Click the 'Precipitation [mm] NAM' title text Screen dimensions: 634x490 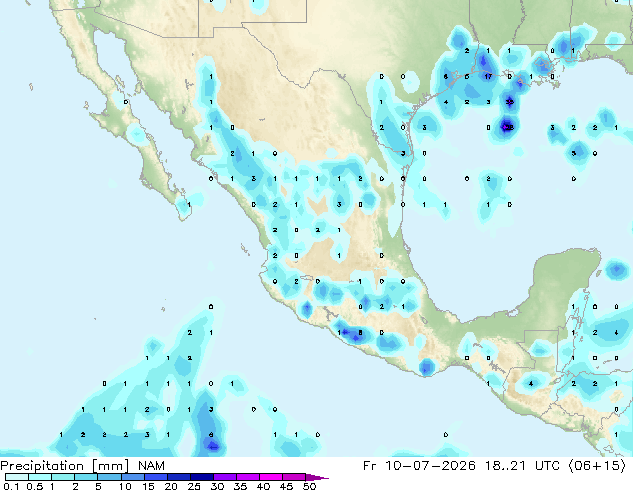coord(82,466)
